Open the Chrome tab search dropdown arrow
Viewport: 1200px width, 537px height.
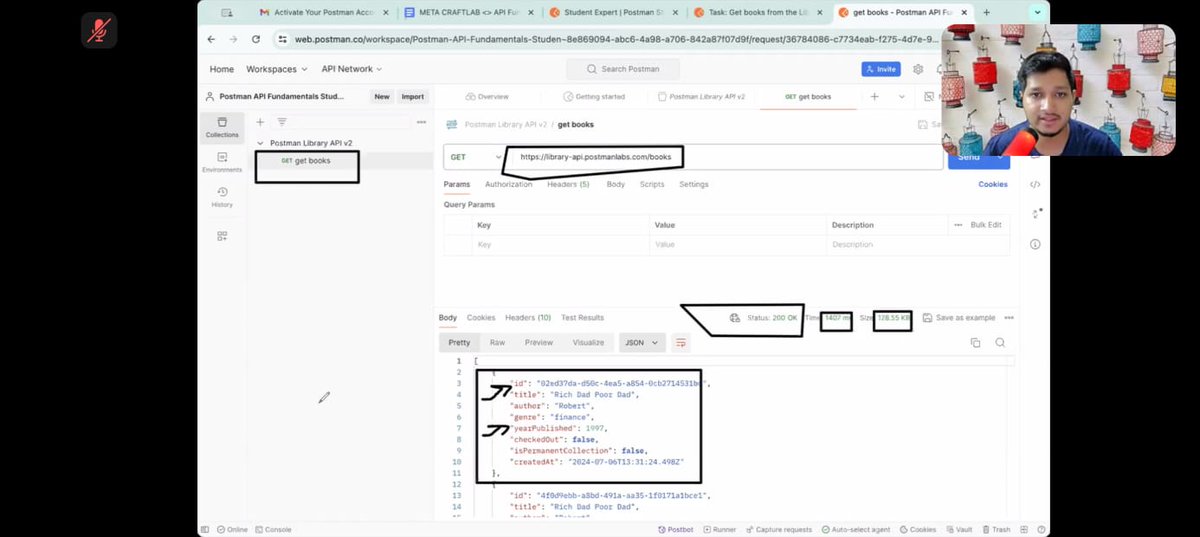(x=1037, y=12)
